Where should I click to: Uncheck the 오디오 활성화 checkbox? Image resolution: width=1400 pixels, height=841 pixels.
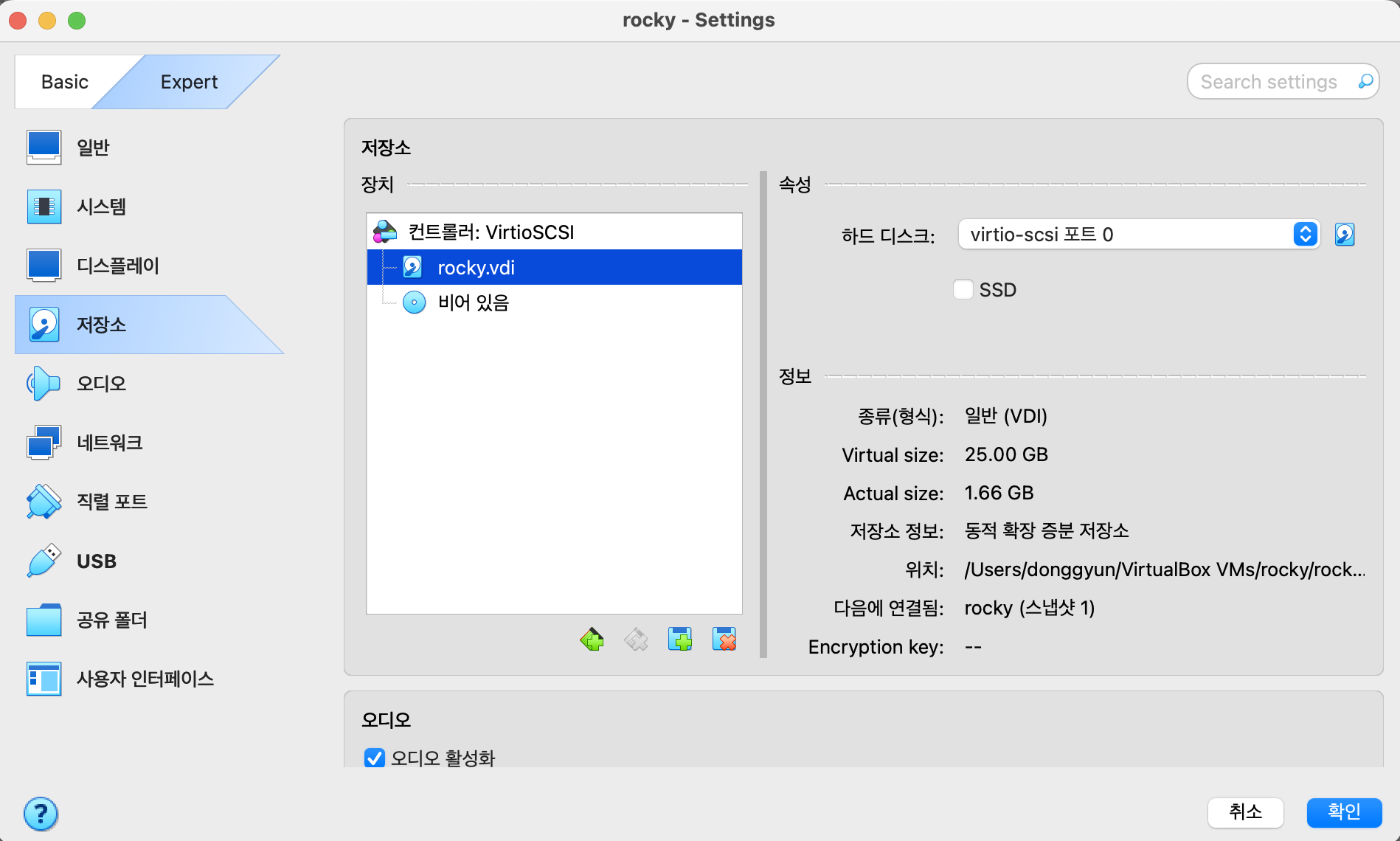click(x=375, y=758)
